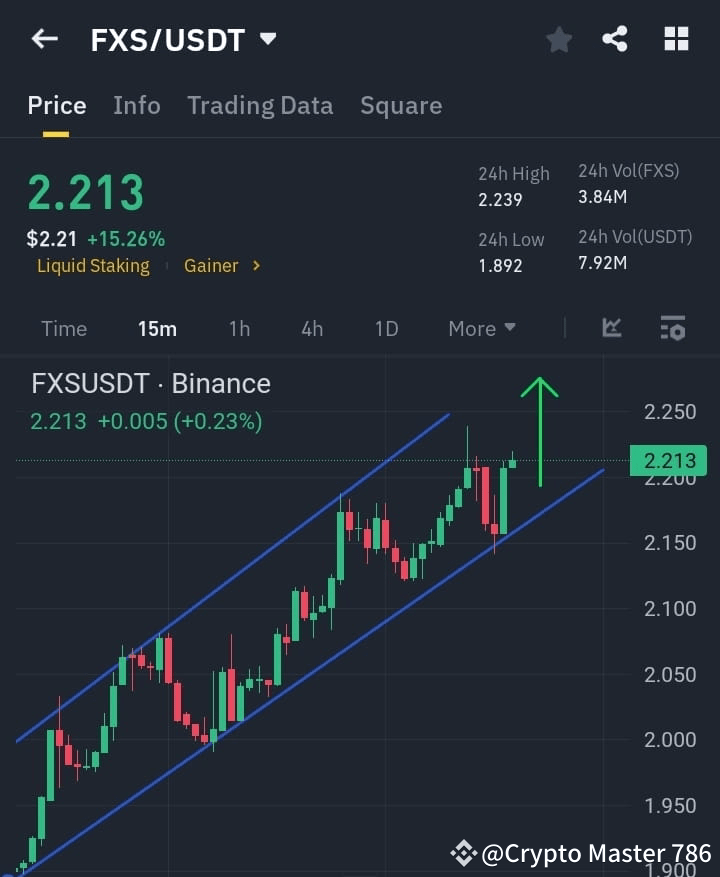Mark FXS/USDT as a favorite star

point(558,40)
